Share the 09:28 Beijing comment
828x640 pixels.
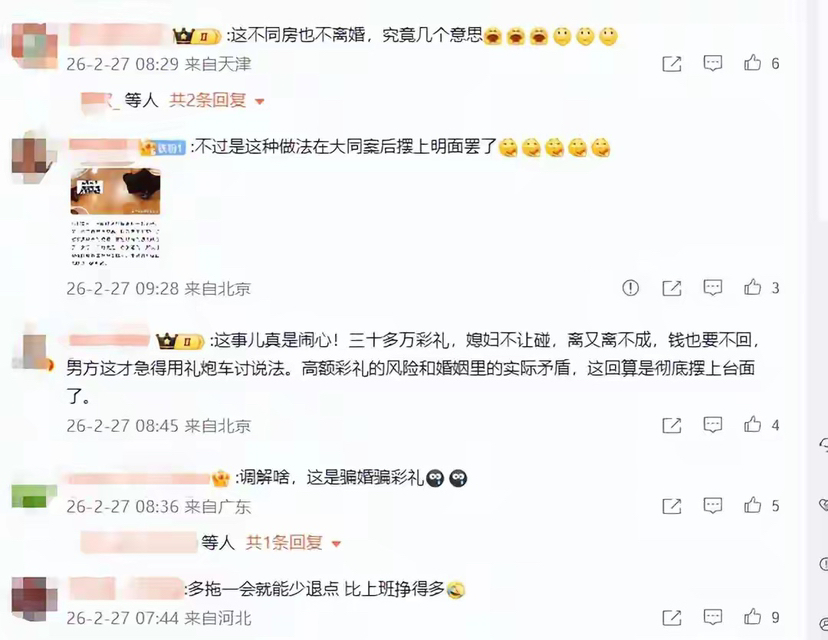(x=672, y=288)
